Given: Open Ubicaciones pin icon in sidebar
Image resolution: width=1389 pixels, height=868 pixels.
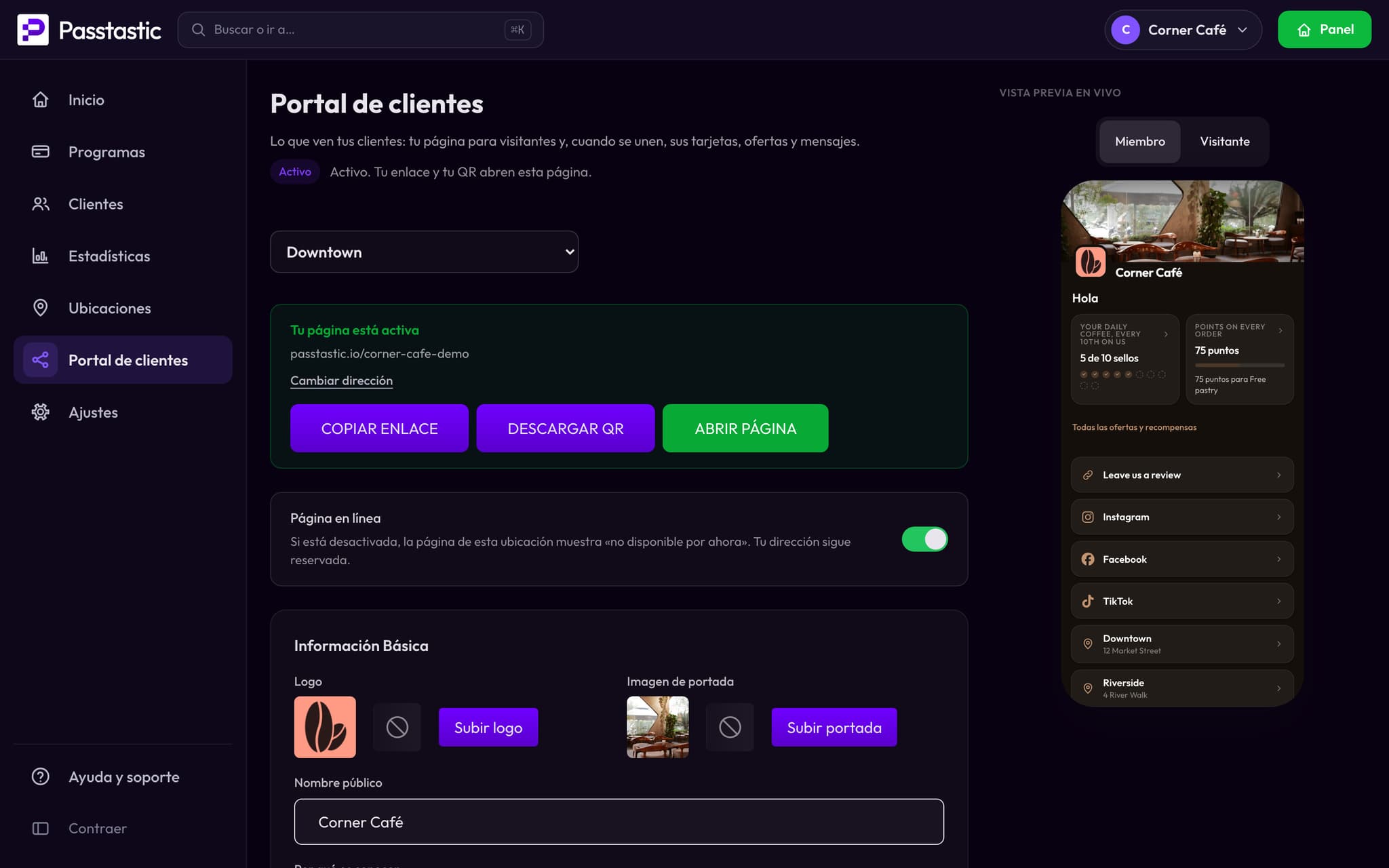Looking at the screenshot, I should 41,308.
